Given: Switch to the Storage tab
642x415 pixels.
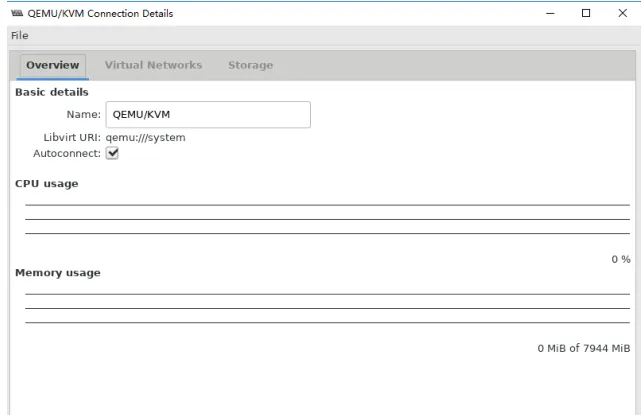Looking at the screenshot, I should tap(251, 65).
